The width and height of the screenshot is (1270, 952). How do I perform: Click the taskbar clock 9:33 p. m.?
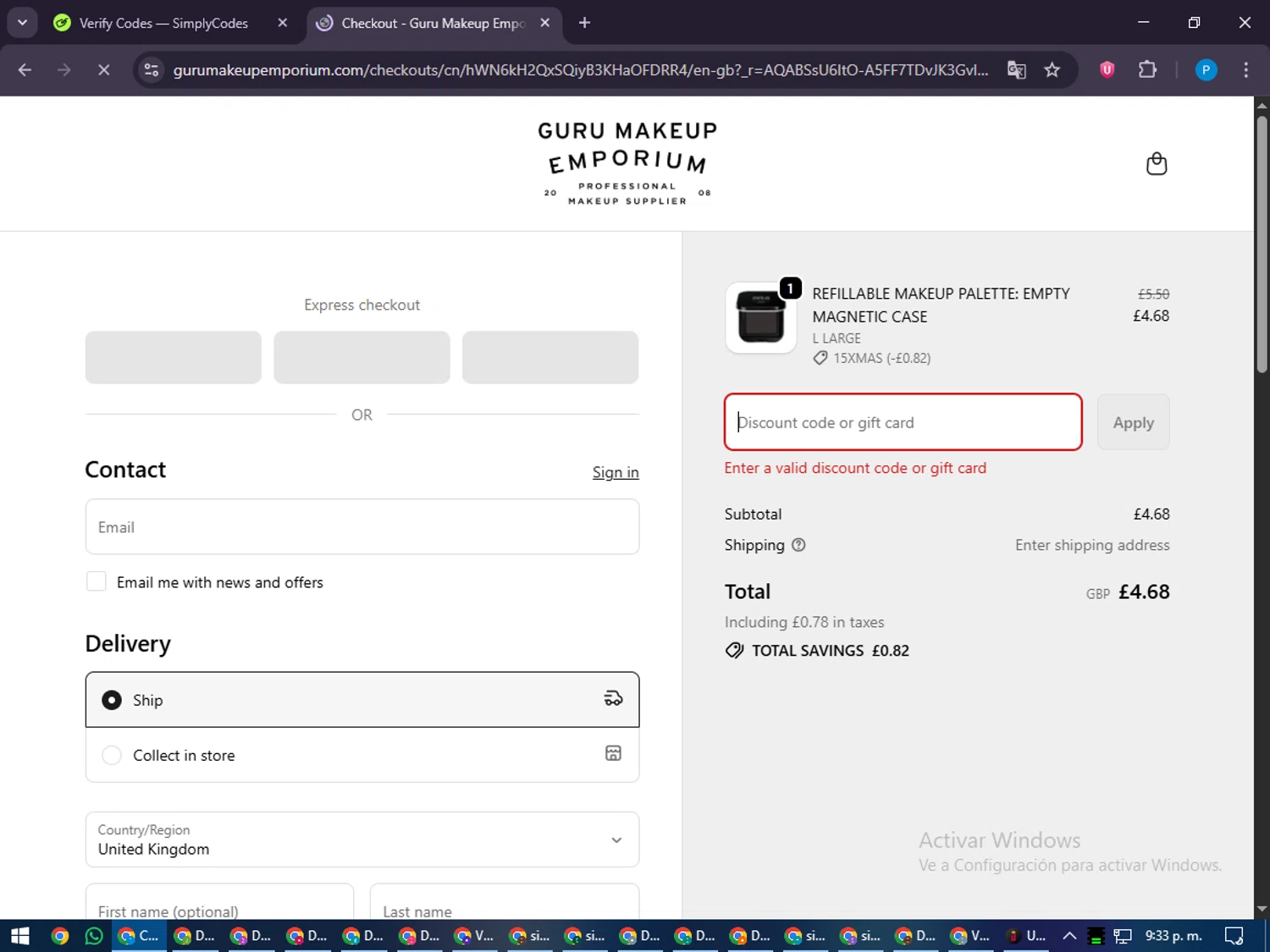point(1173,936)
